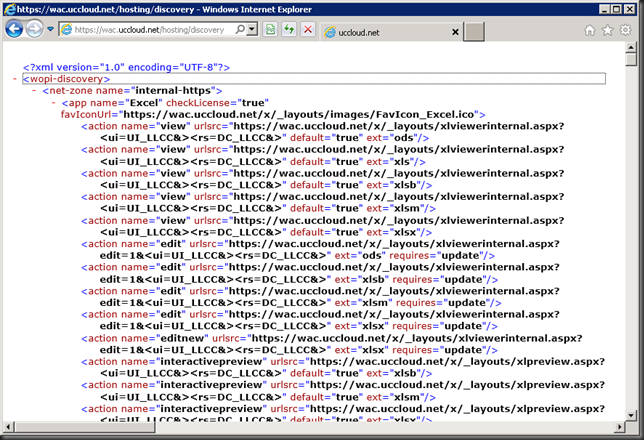Click edit action line with ext="xlsb" requires update
Image resolution: width=644 pixels, height=440 pixels.
320,273
